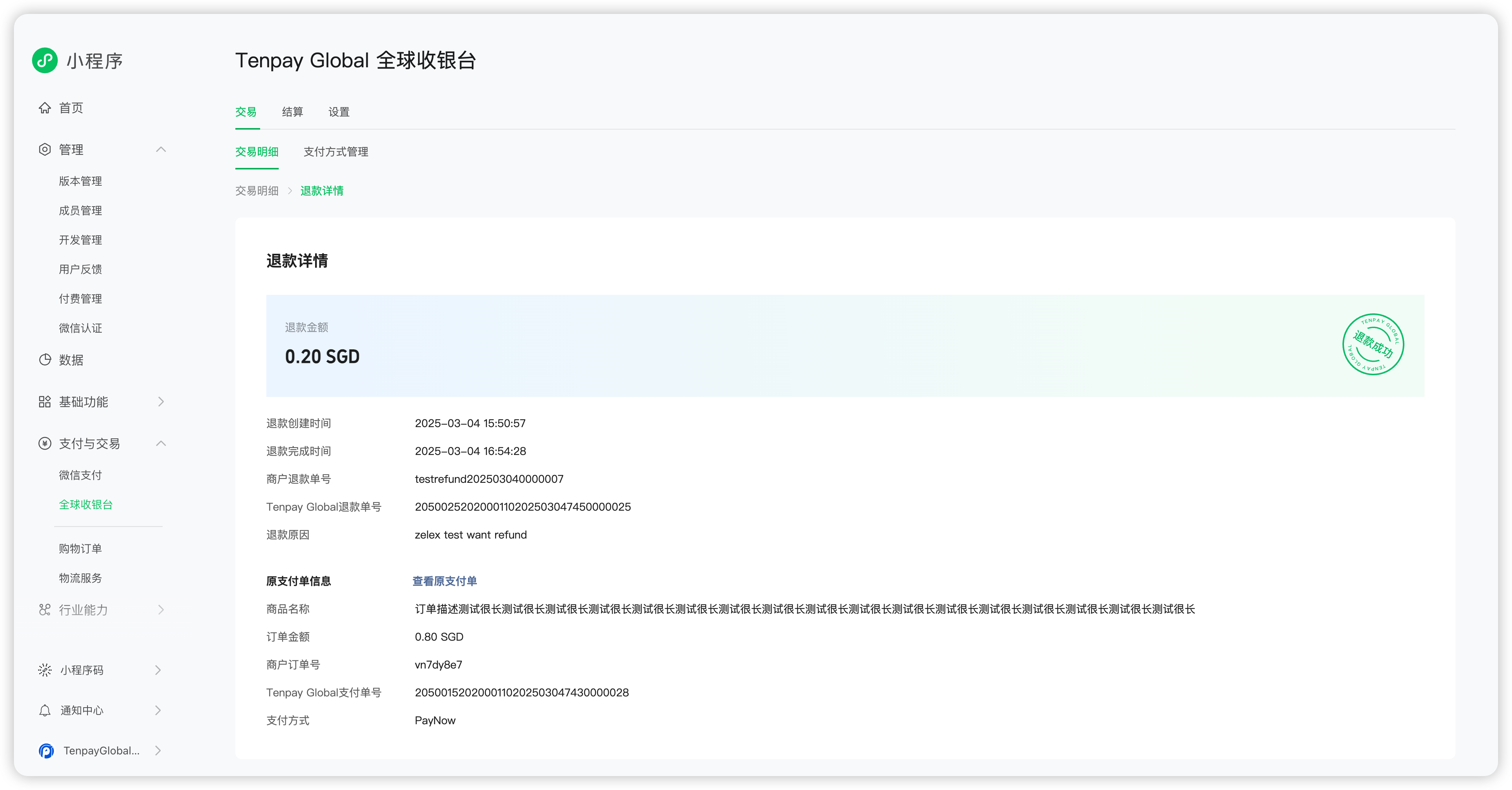Open the 查看原支付单 link
The image size is (1512, 790).
[x=444, y=581]
